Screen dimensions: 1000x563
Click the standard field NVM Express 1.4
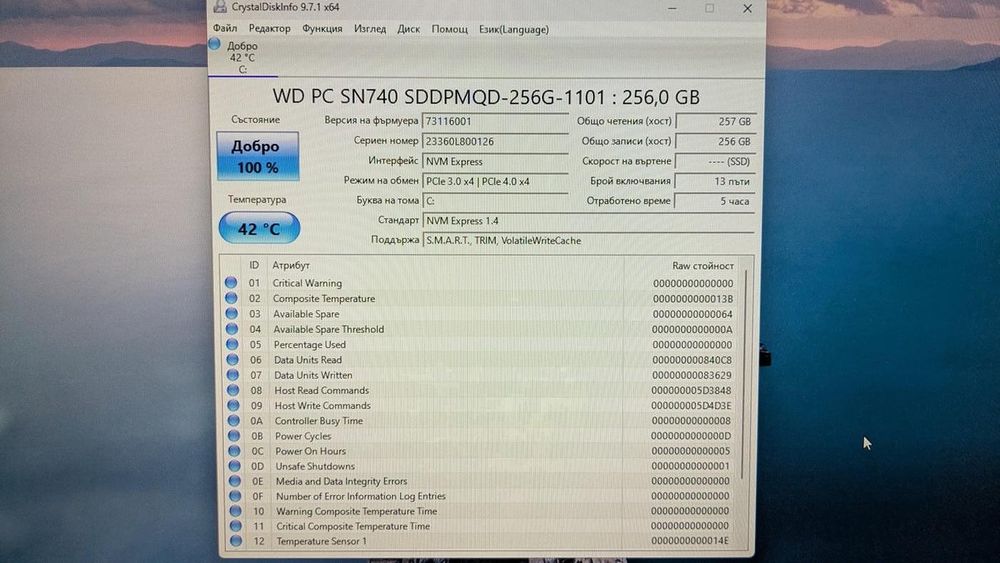[588, 221]
